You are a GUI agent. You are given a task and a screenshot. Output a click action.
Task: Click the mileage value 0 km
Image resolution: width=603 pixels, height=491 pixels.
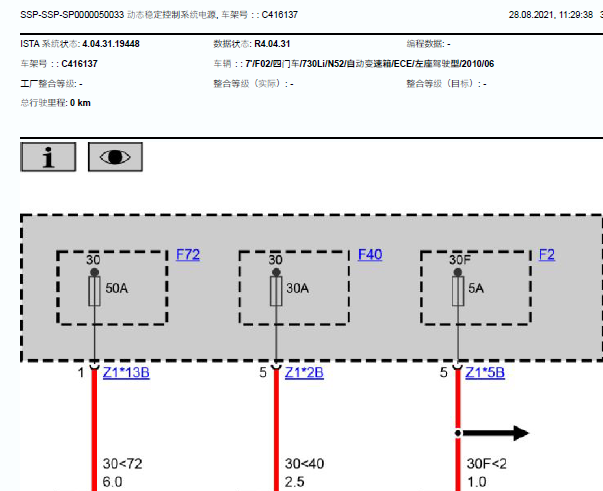[80, 103]
